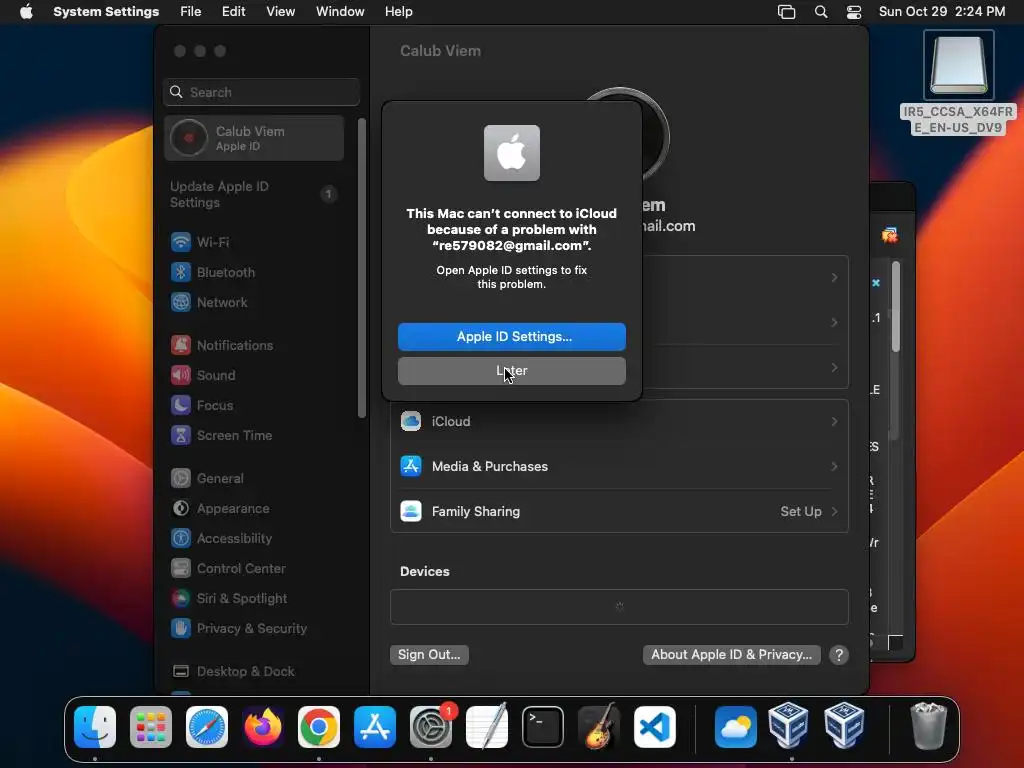Viewport: 1024px width, 768px height.
Task: Open the Weather app from the Dock
Action: (x=736, y=727)
